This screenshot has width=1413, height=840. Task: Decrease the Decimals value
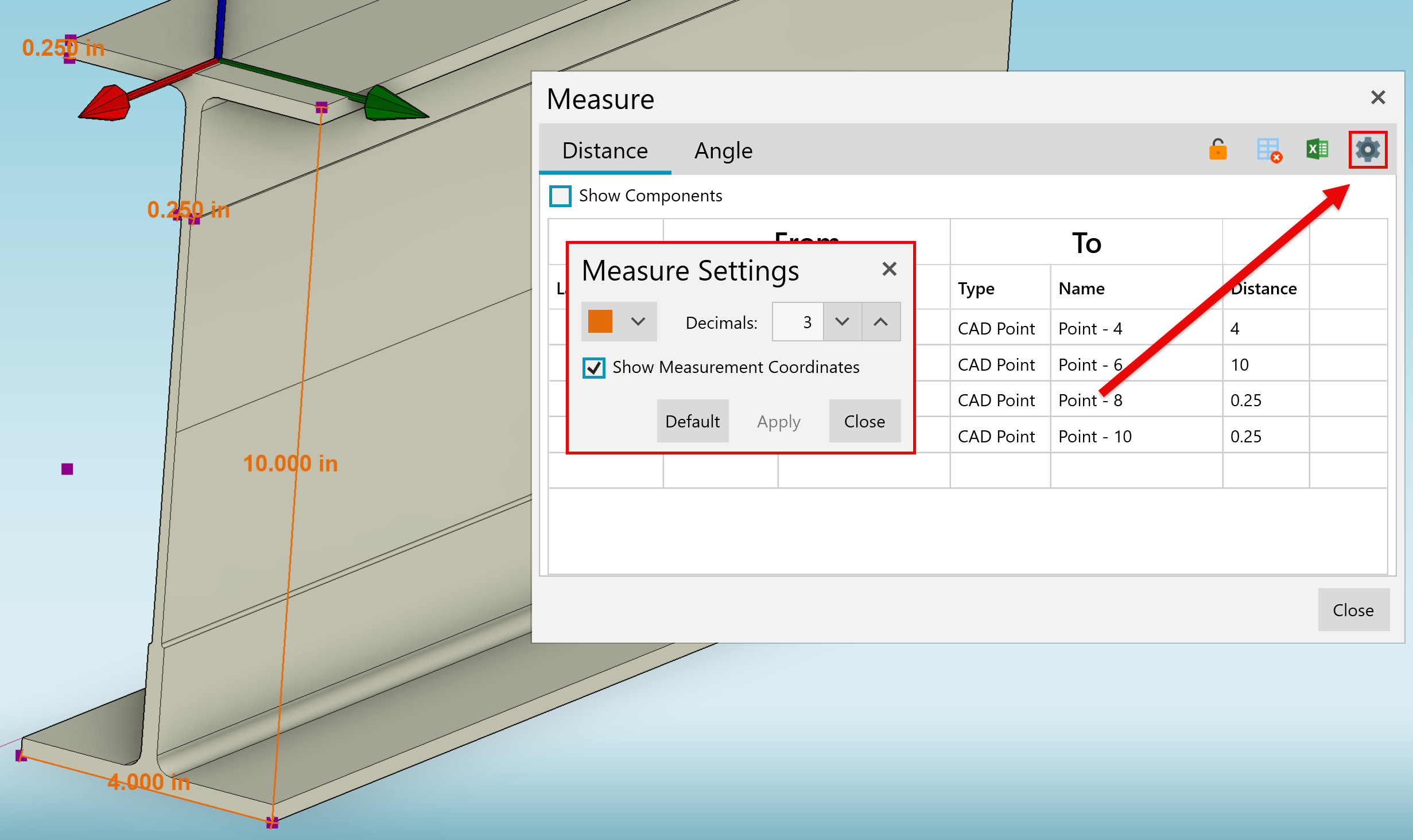click(842, 322)
